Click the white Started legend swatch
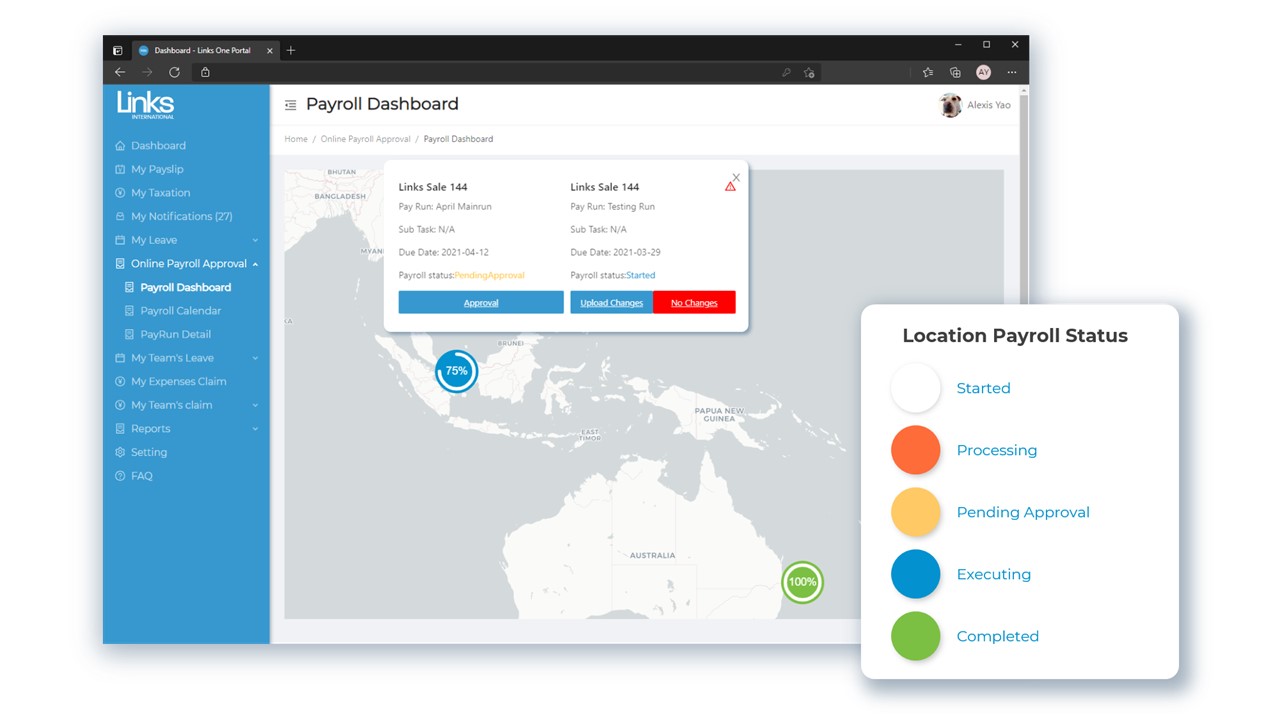 916,388
